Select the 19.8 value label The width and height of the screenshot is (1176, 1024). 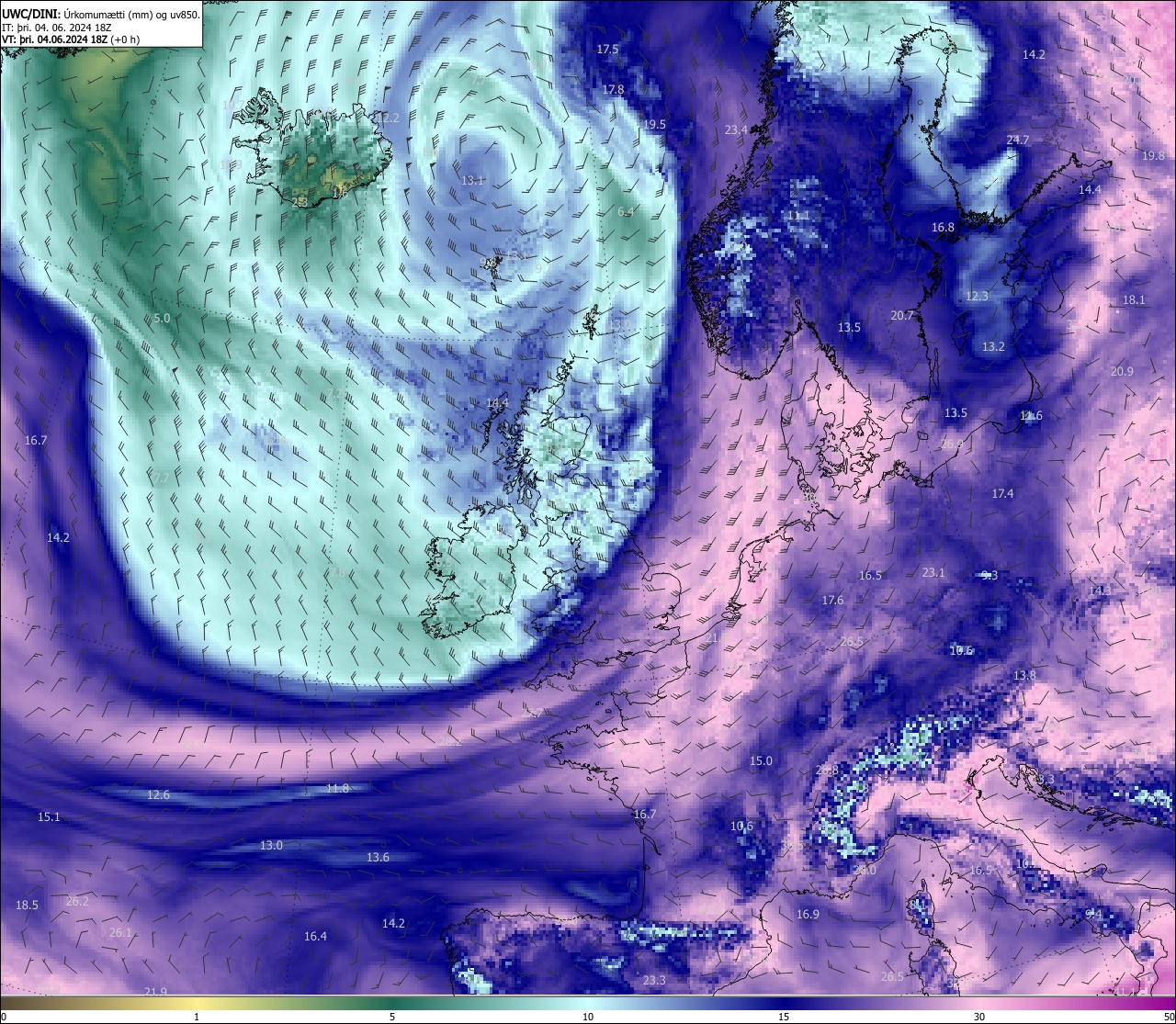[1154, 156]
